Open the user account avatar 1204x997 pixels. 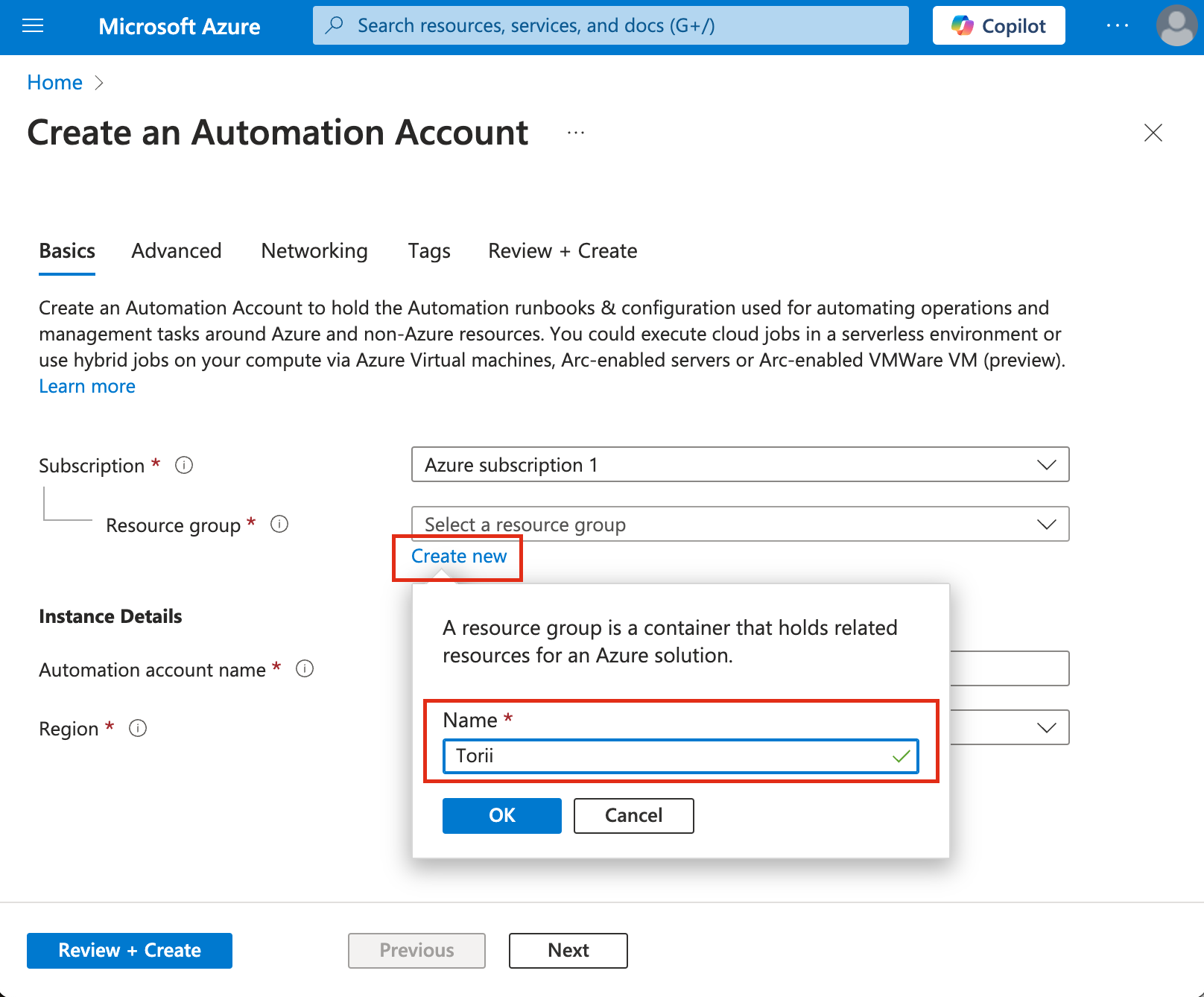1176,26
